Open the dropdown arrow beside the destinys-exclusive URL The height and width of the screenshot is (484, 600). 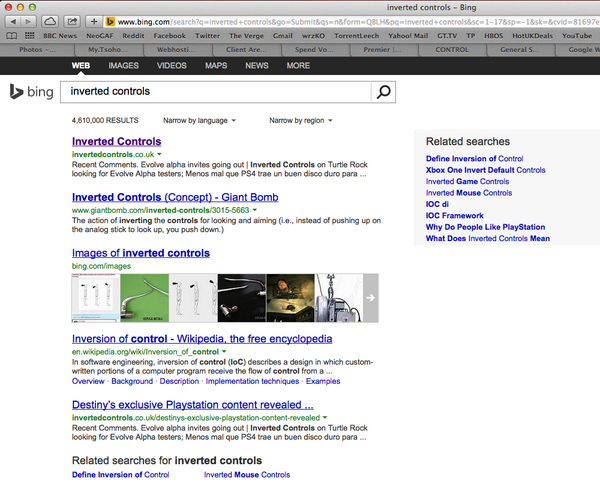point(325,417)
